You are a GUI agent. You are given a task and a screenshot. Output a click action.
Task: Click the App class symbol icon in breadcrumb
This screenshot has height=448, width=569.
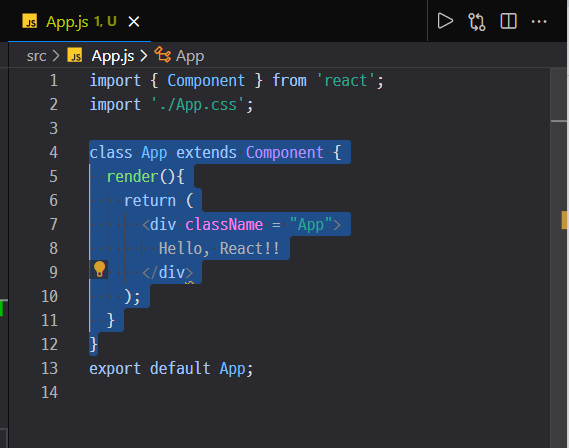pyautogui.click(x=163, y=55)
